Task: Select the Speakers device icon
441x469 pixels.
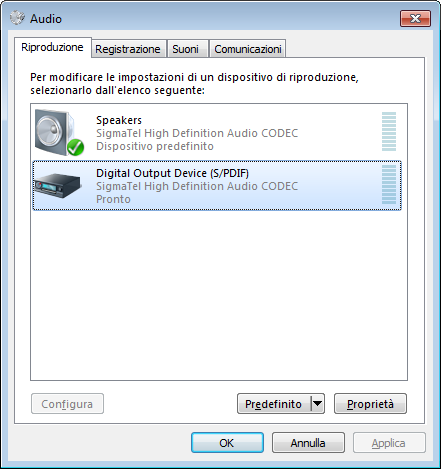Action: coord(59,132)
